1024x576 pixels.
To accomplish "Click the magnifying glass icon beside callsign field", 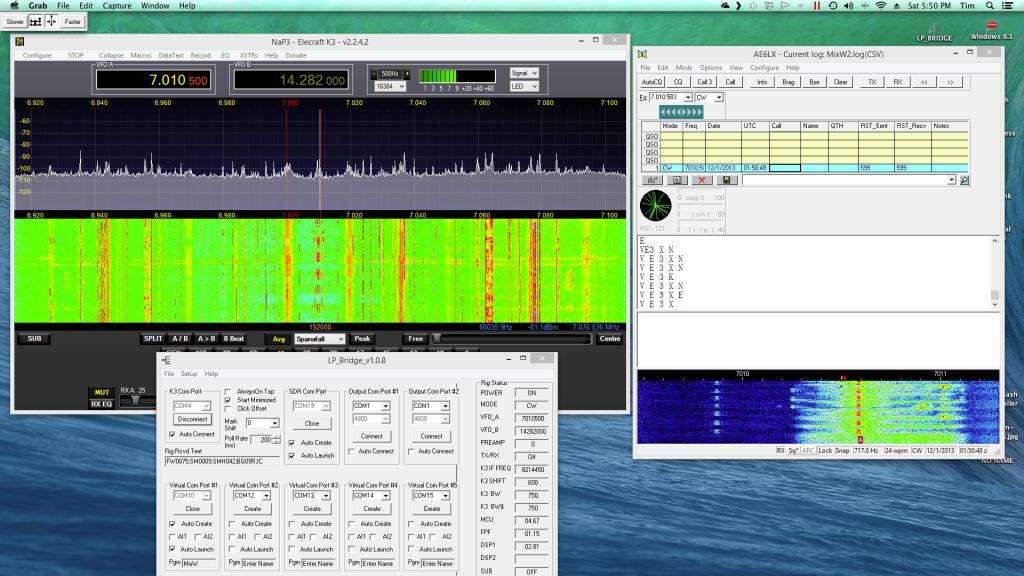I will (x=965, y=180).
